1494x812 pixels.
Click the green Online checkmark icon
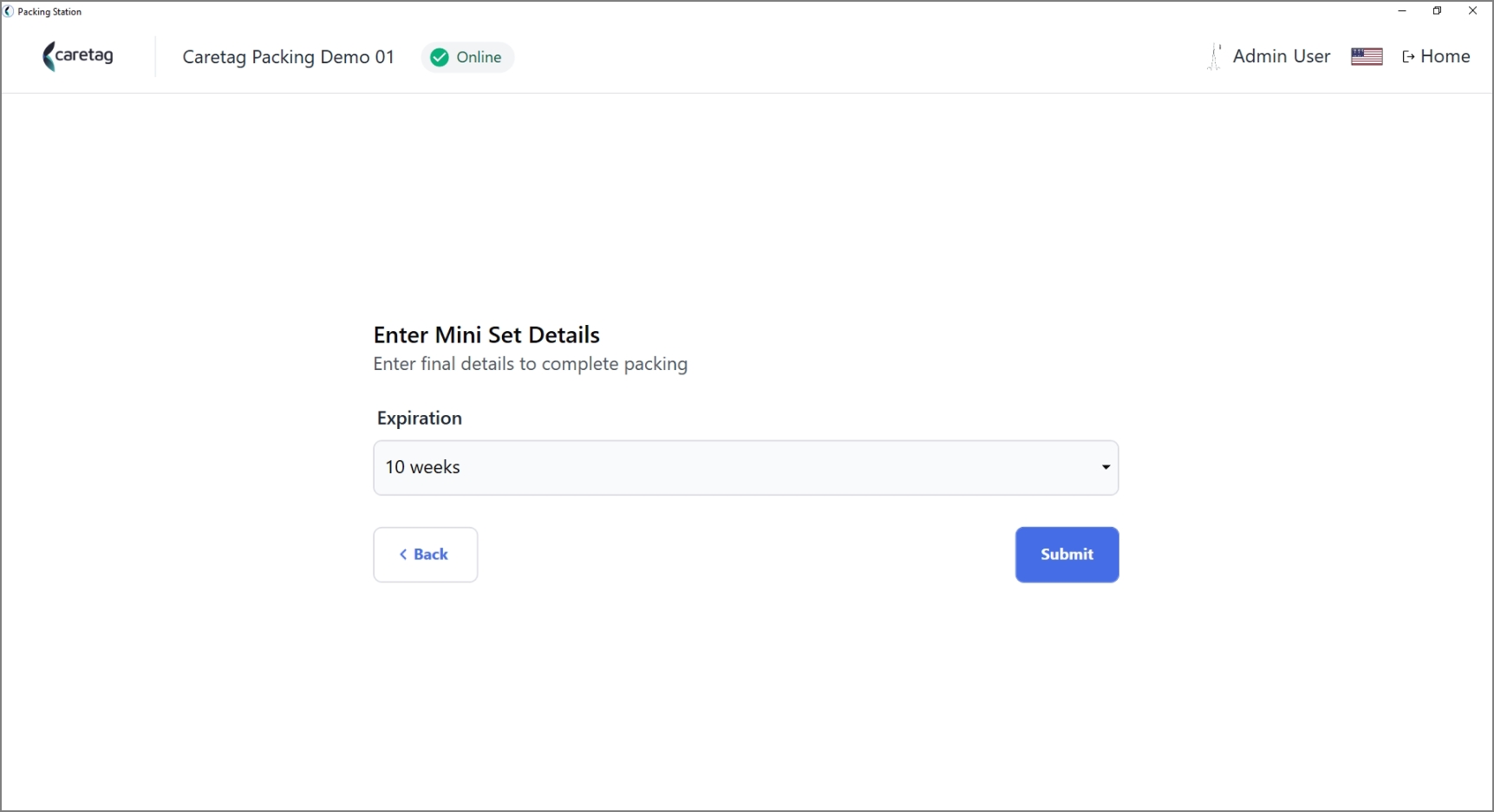coord(440,57)
